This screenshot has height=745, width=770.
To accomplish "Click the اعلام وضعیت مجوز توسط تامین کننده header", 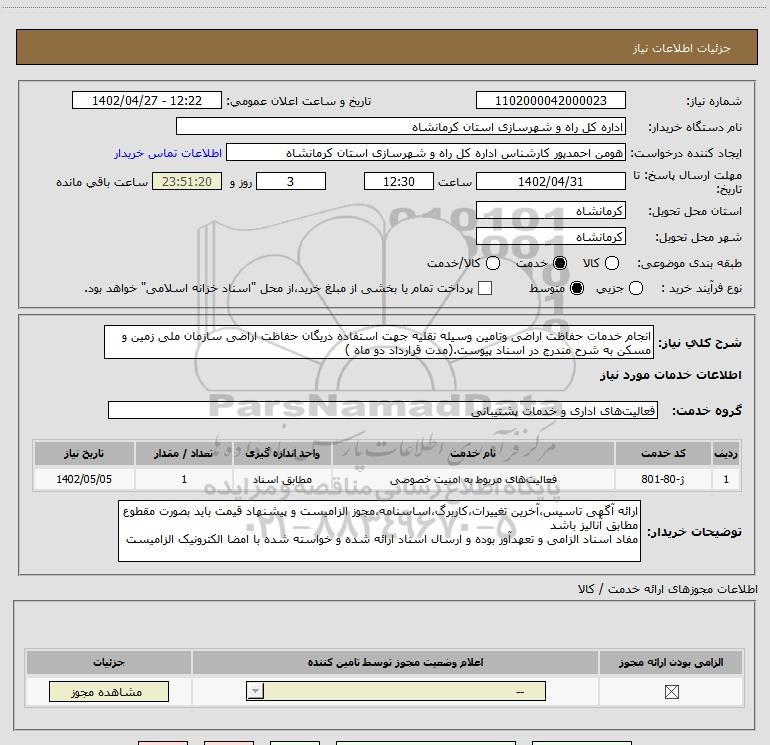I will coord(395,662).
